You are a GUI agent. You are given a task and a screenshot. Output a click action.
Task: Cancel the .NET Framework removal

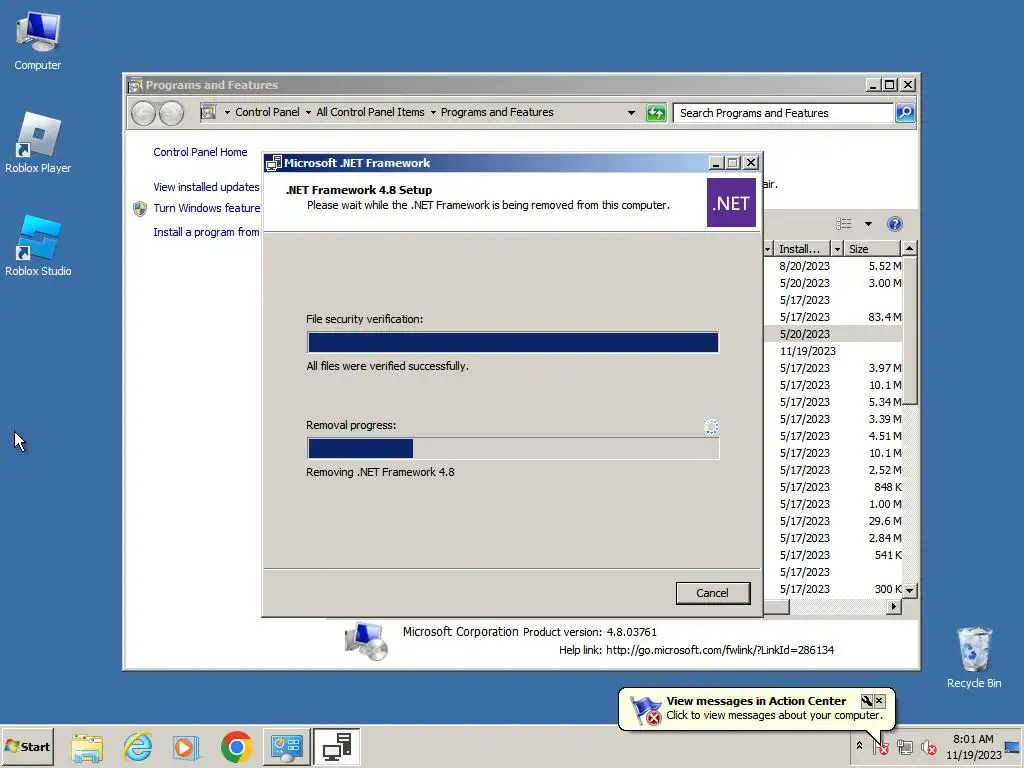712,593
